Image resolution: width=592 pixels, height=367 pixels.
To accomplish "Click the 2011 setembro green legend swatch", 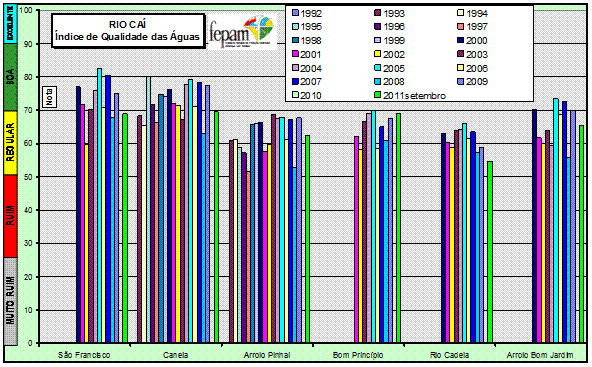I will (x=378, y=96).
